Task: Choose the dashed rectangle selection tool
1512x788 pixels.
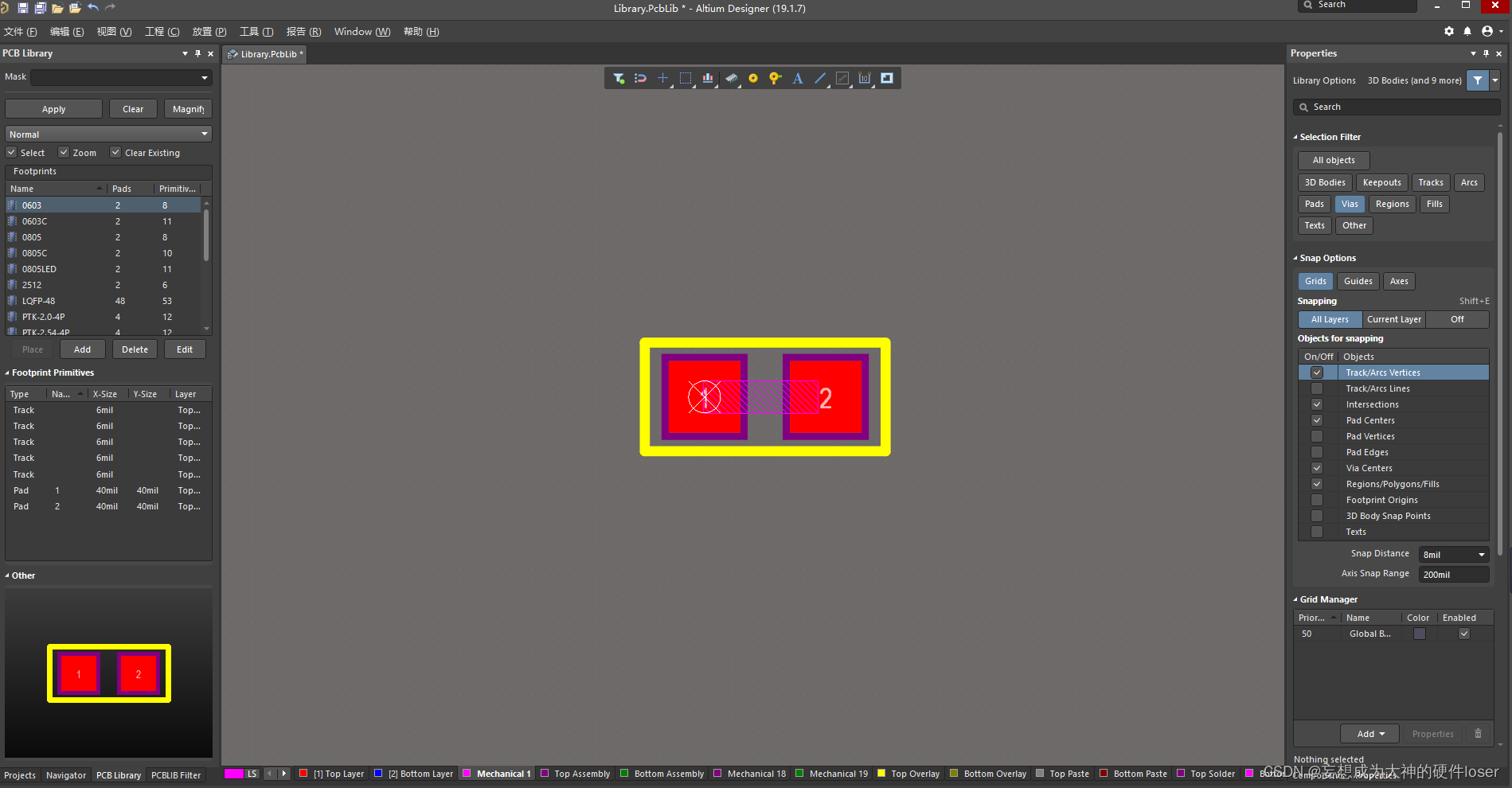Action: point(686,78)
